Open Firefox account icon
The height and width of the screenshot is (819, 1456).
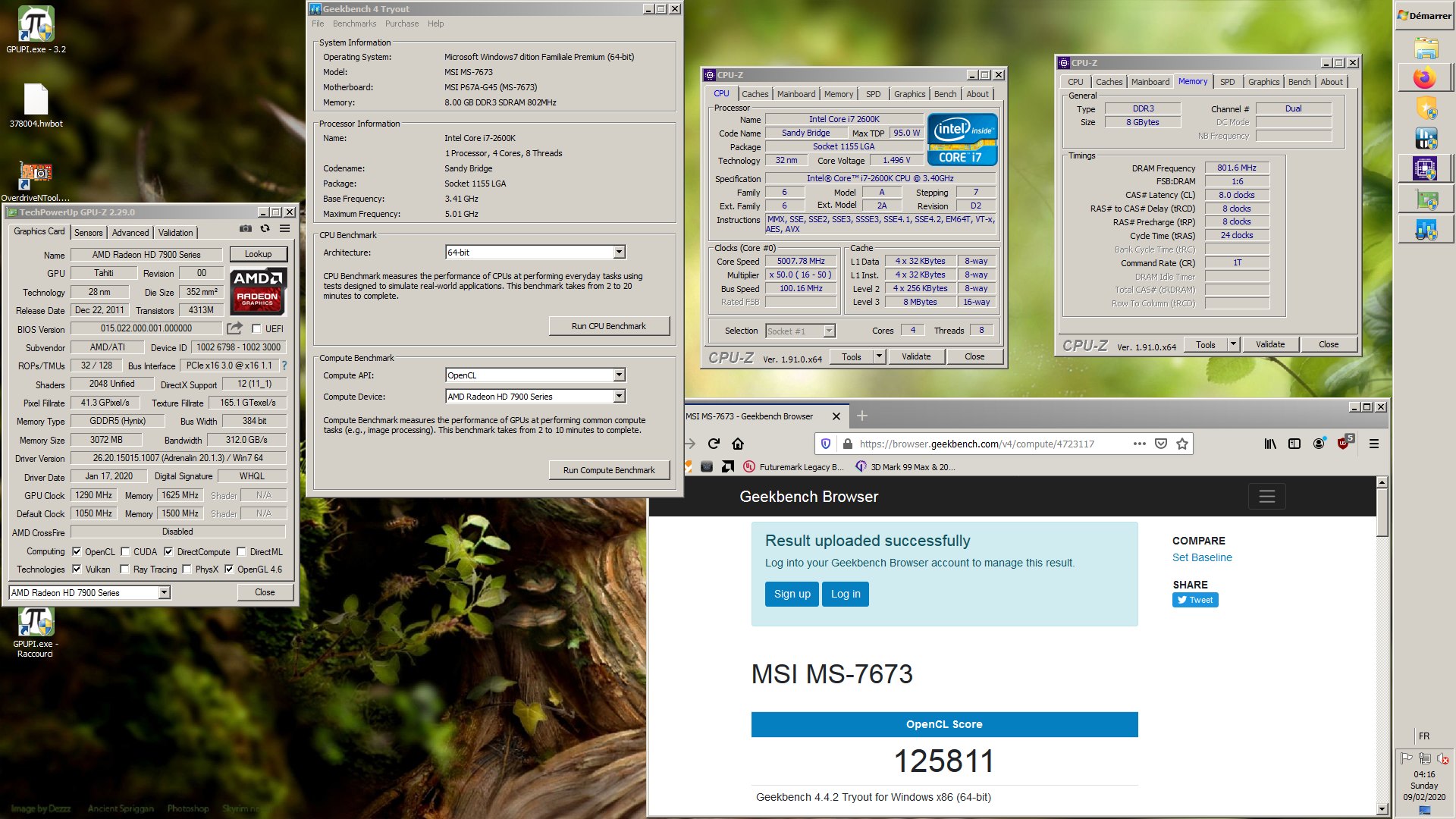click(x=1319, y=444)
